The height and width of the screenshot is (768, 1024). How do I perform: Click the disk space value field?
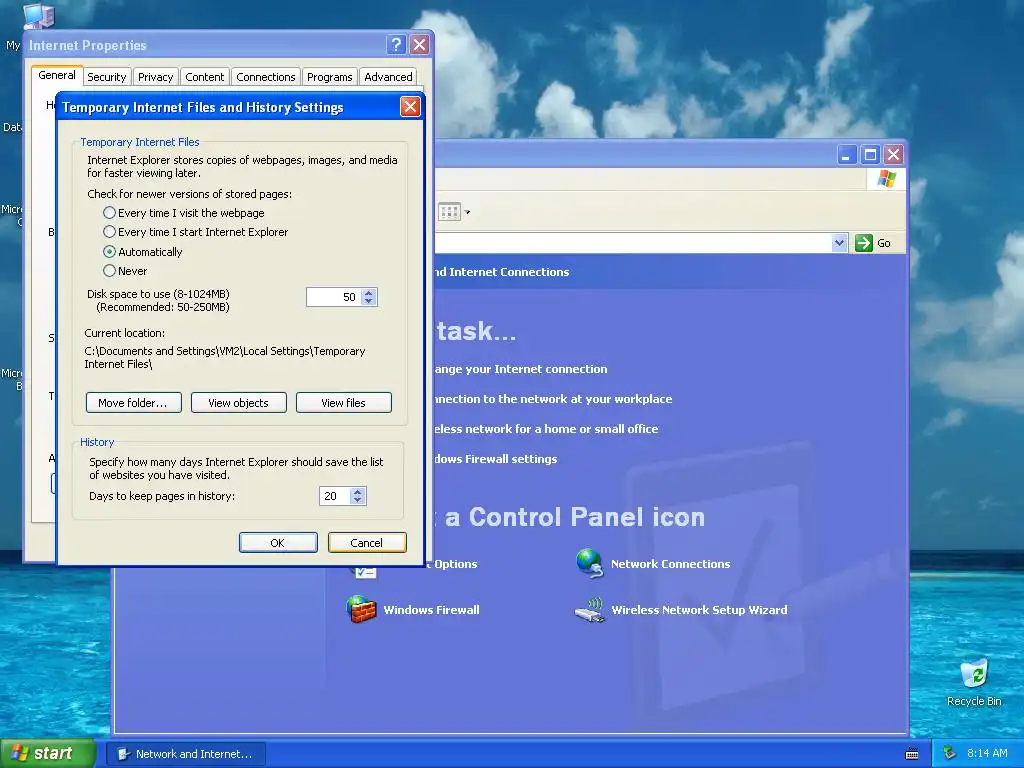(x=334, y=297)
